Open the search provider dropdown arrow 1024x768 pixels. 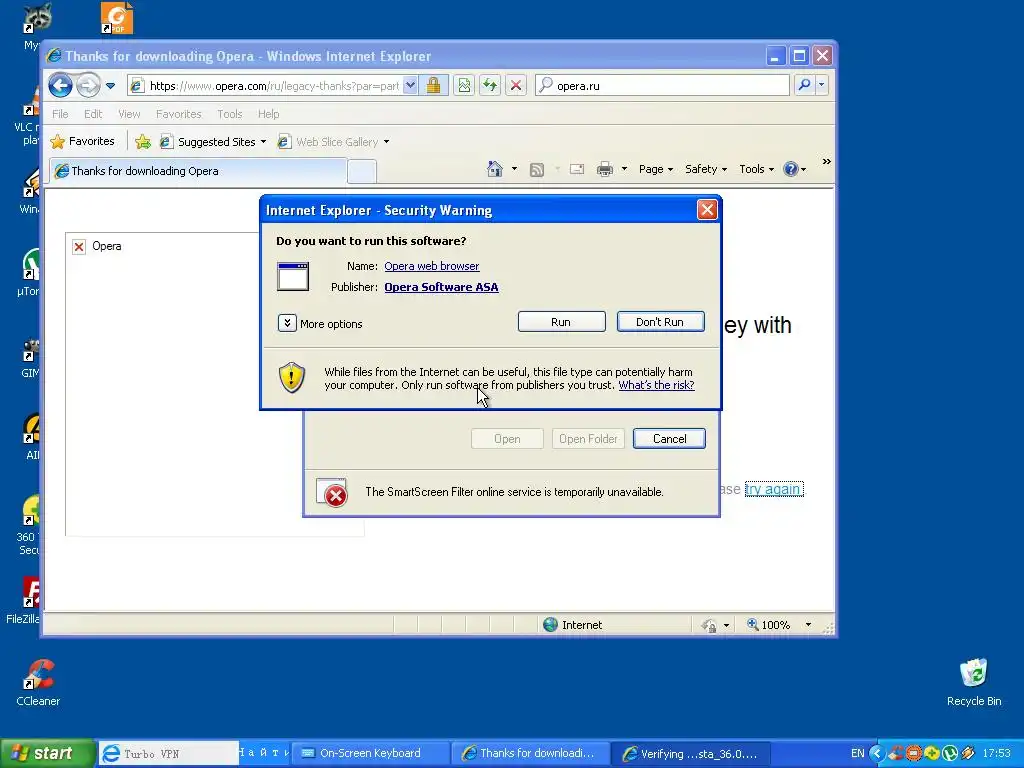[x=822, y=85]
